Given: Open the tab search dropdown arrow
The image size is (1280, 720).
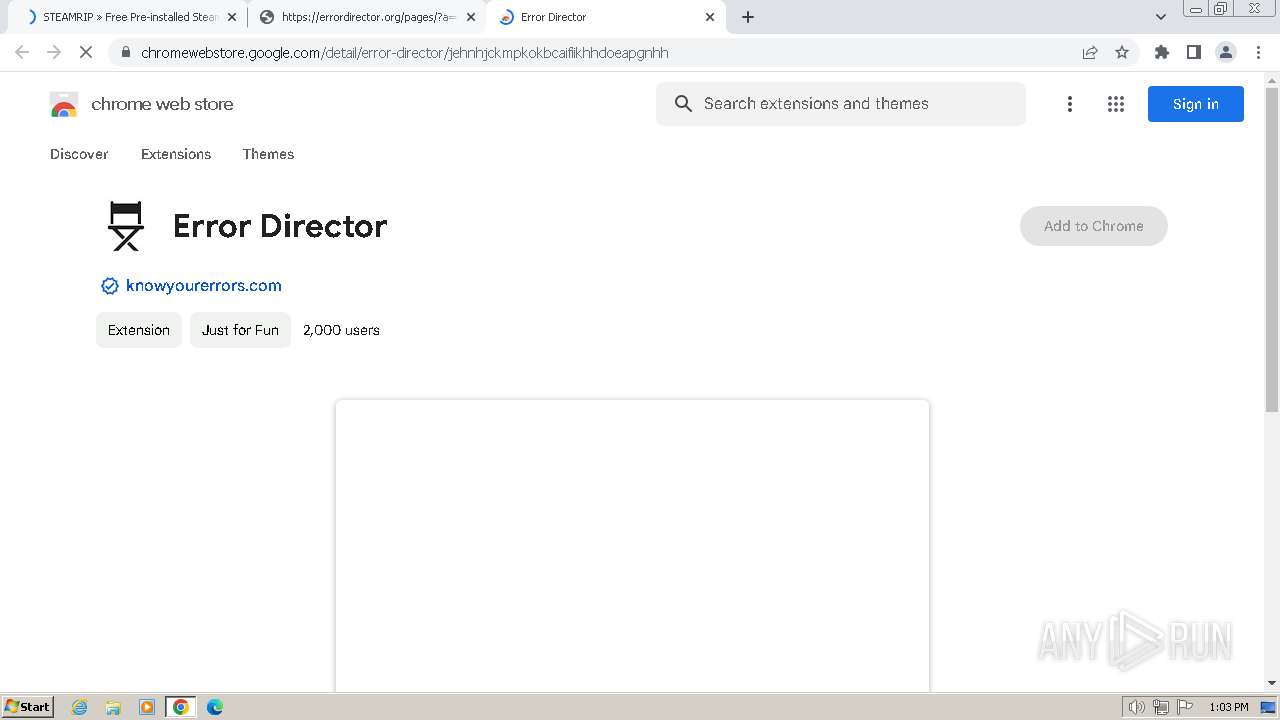Looking at the screenshot, I should click(x=1161, y=17).
